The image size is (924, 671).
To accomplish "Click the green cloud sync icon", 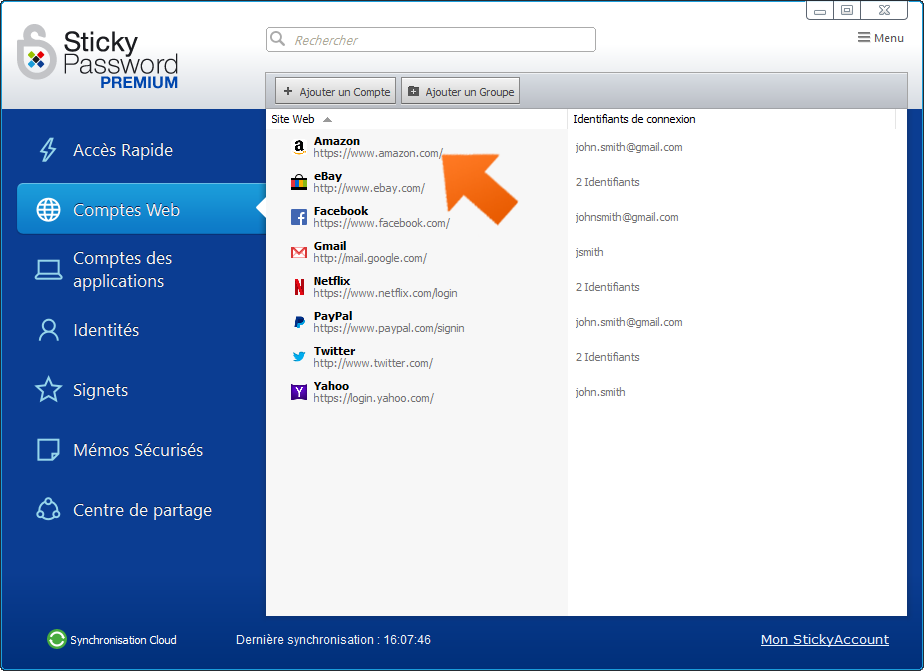I will click(57, 639).
